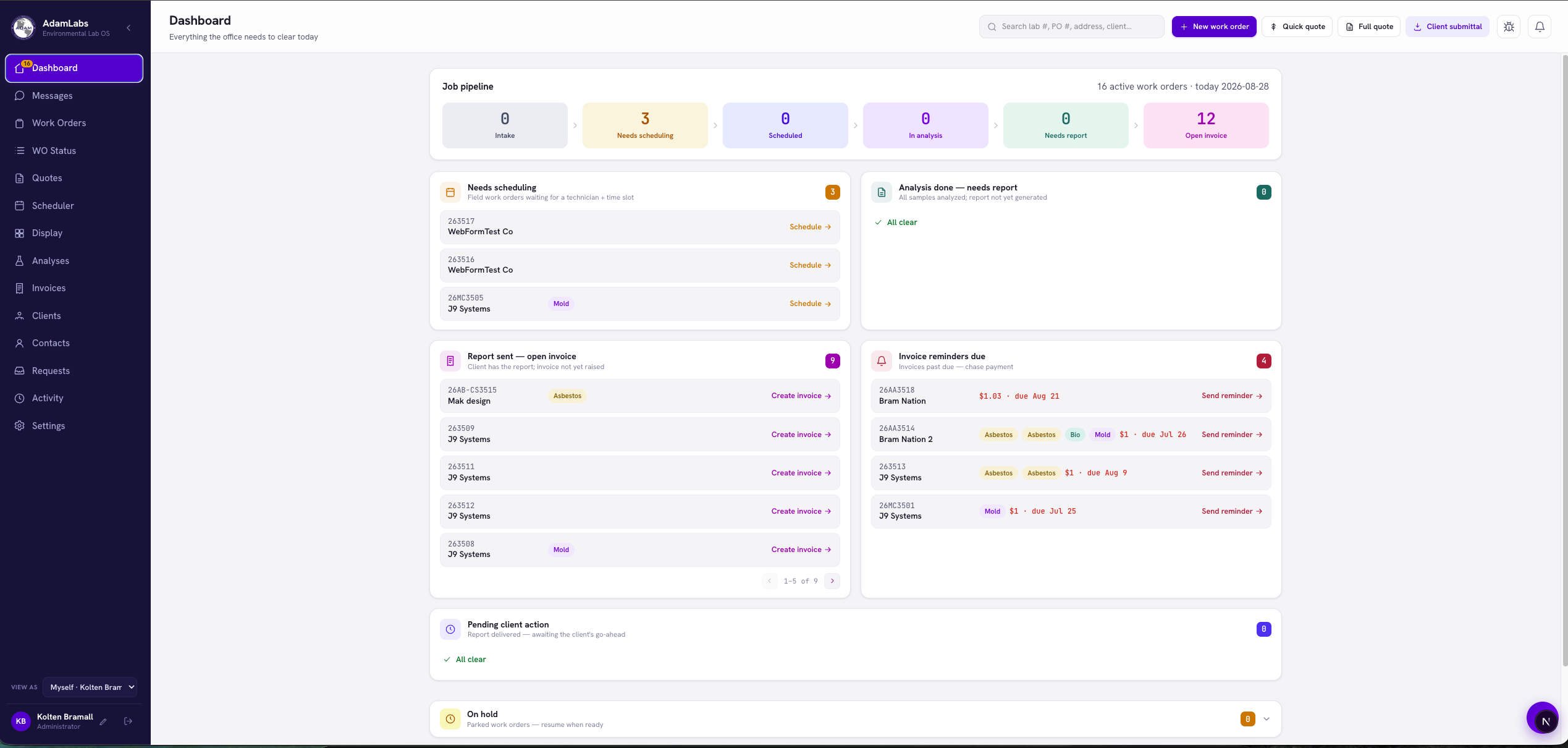The width and height of the screenshot is (1568, 748).
Task: Select the Scheduled pipeline stage
Action: tap(785, 125)
